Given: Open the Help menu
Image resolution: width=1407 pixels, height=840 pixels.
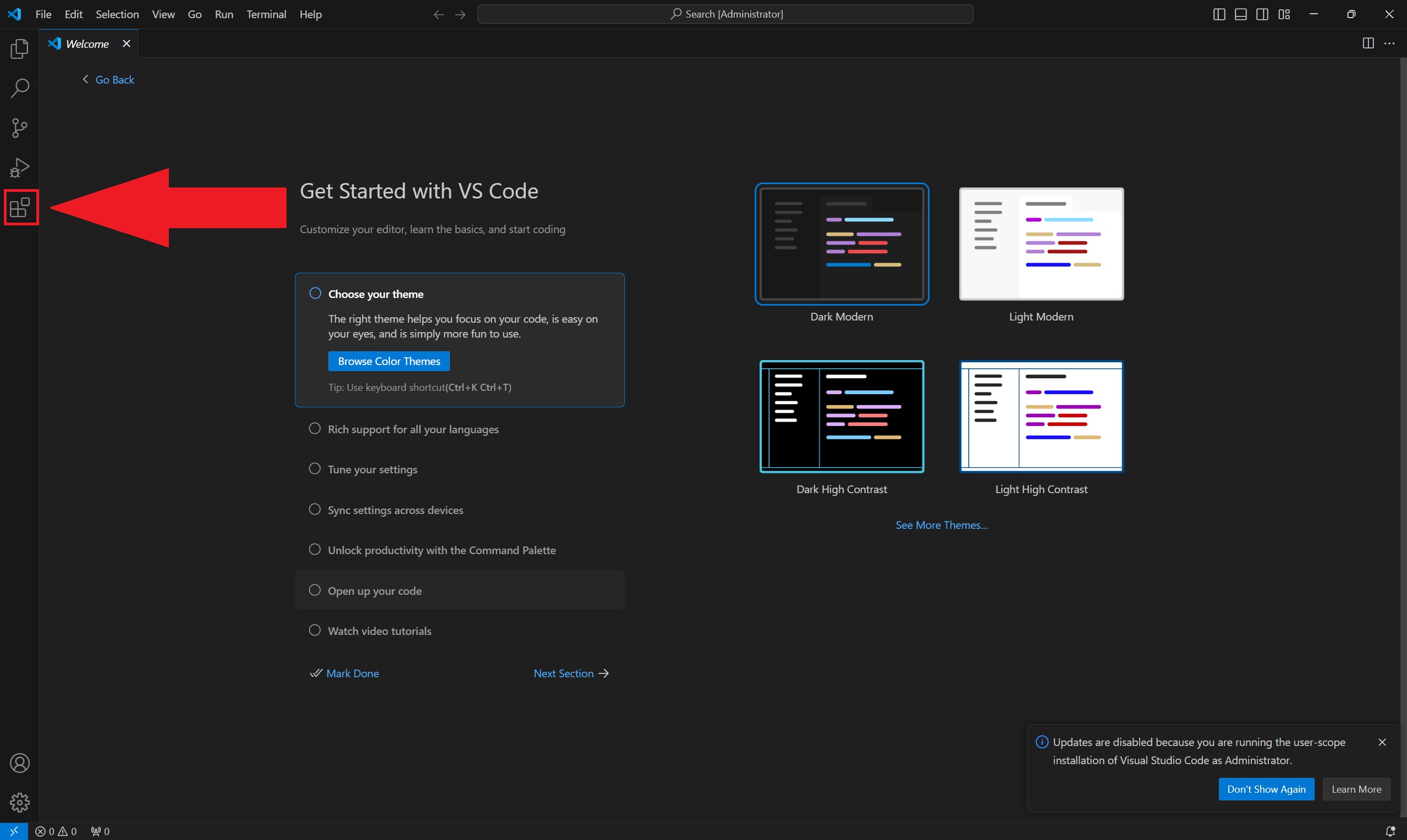Looking at the screenshot, I should pos(310,14).
